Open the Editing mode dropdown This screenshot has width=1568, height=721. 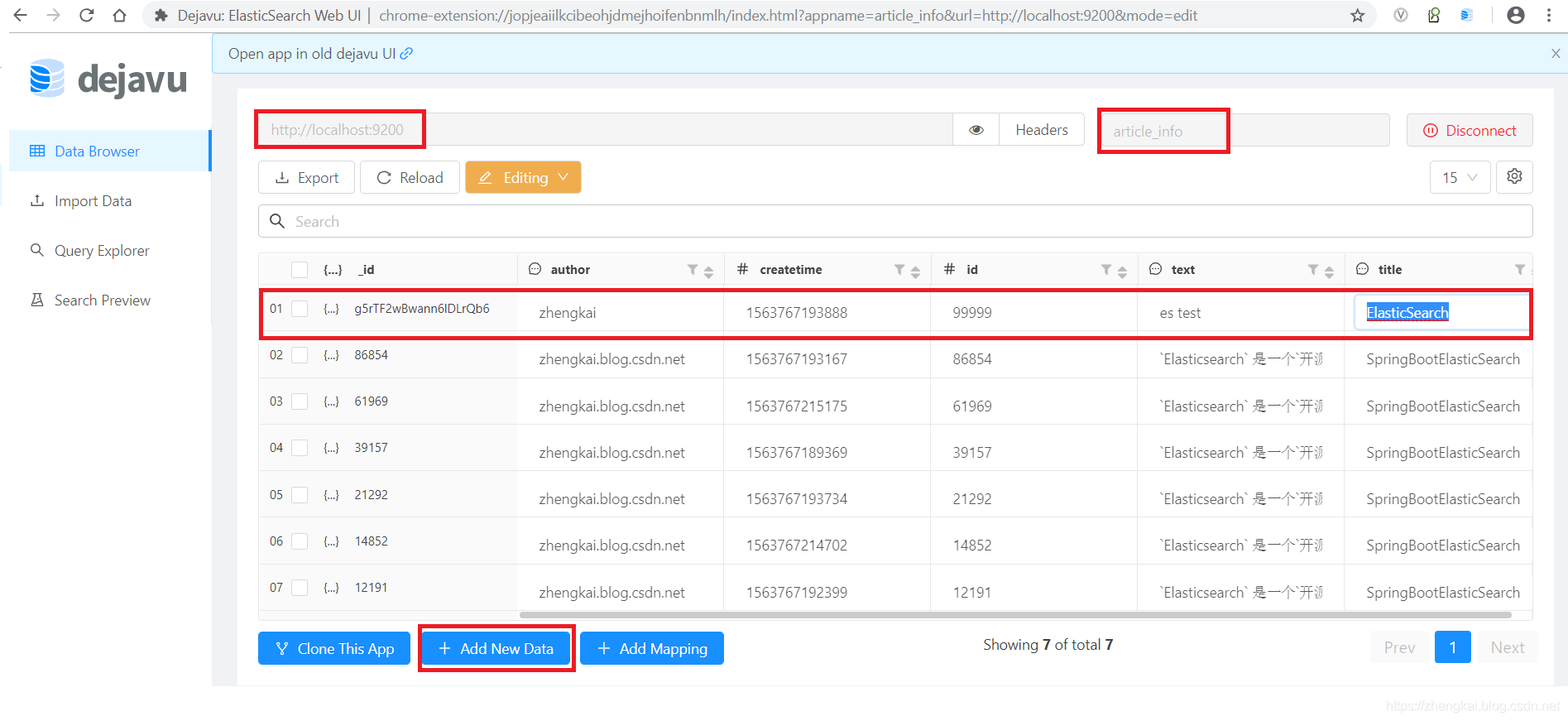click(523, 178)
